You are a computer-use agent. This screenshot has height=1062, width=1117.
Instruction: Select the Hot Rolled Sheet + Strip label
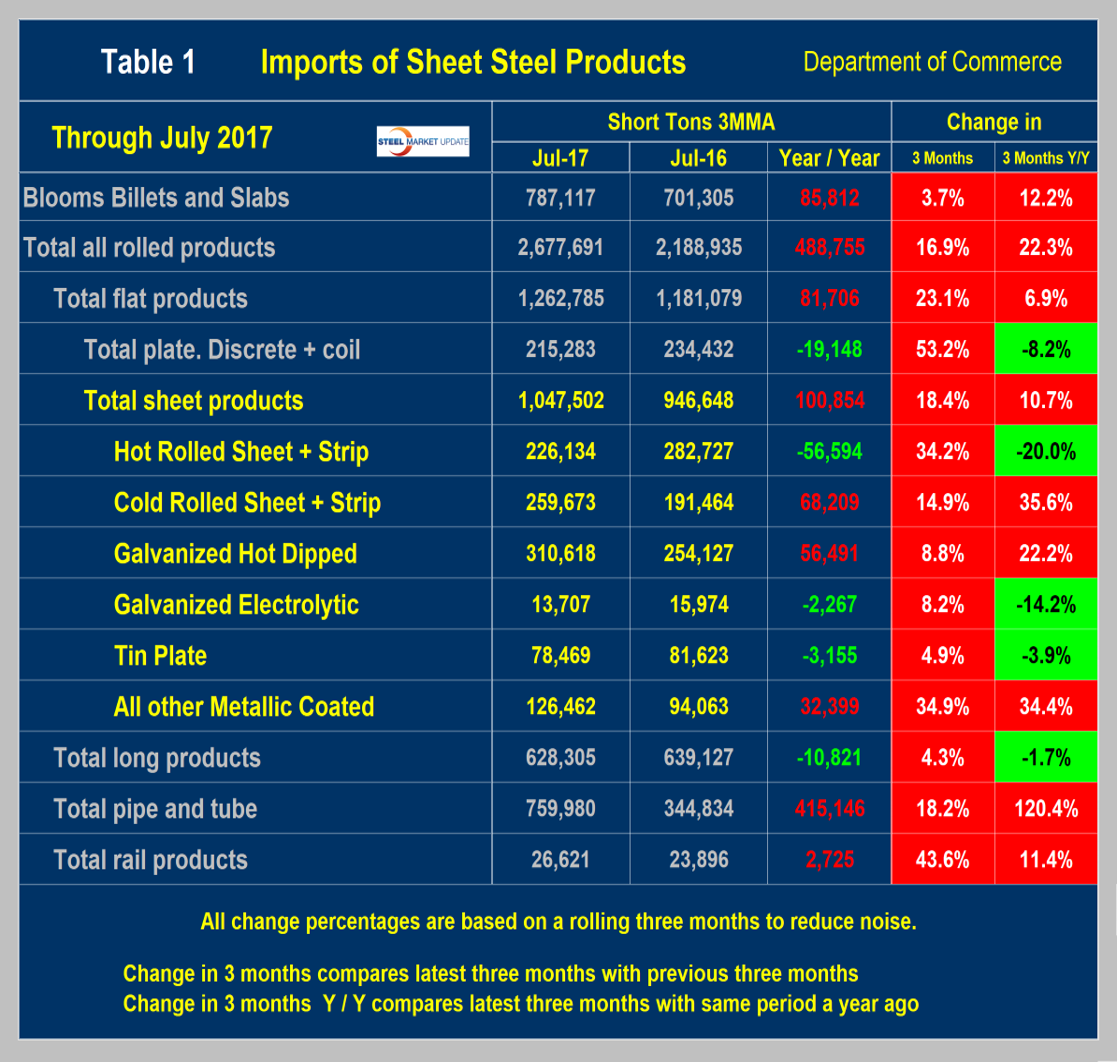(241, 452)
